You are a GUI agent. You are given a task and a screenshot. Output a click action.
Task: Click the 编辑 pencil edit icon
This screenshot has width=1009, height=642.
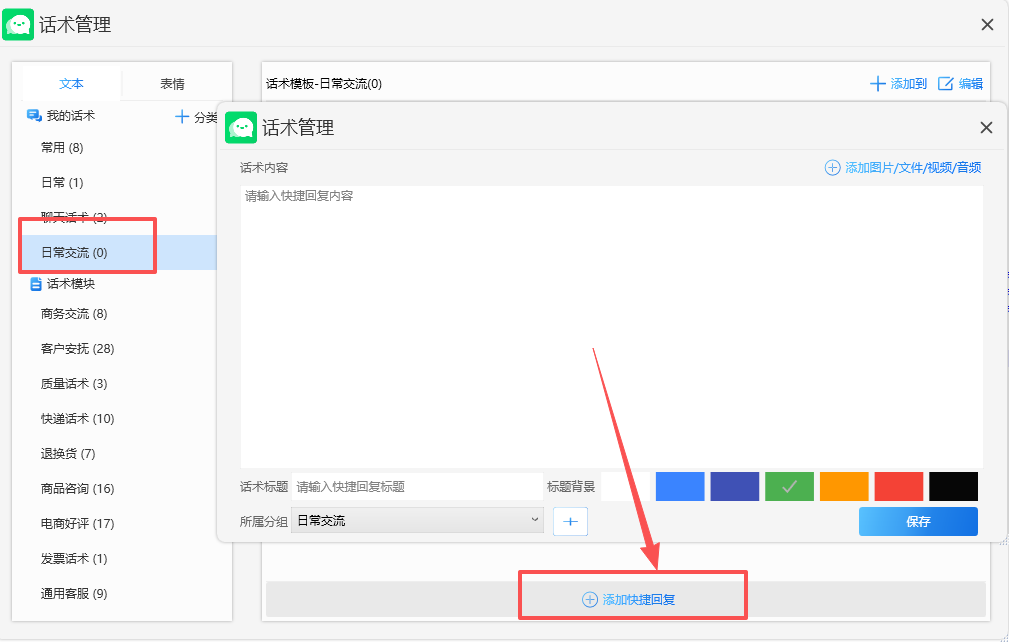(x=946, y=83)
